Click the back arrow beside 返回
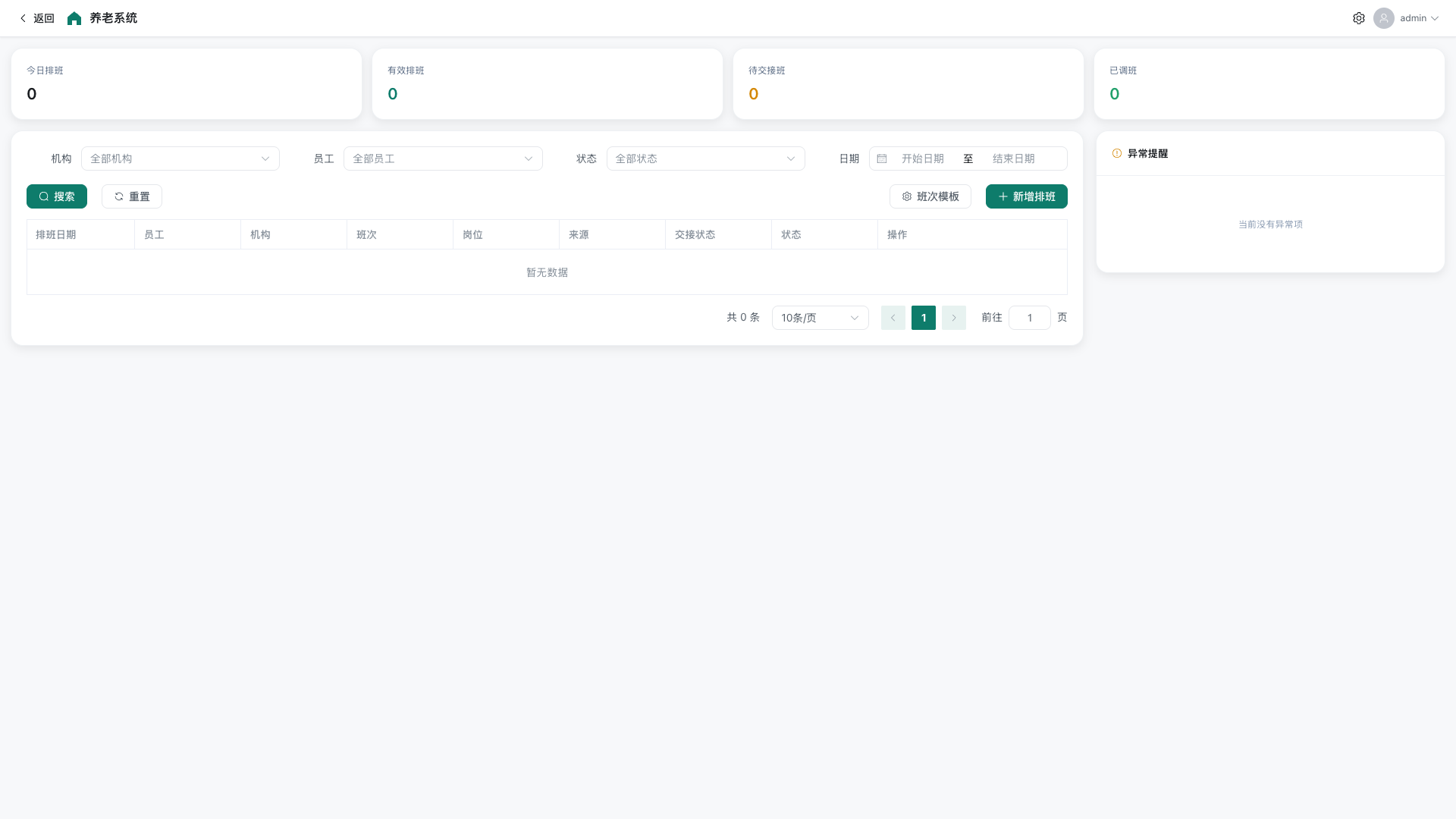Viewport: 1456px width, 819px height. click(22, 17)
